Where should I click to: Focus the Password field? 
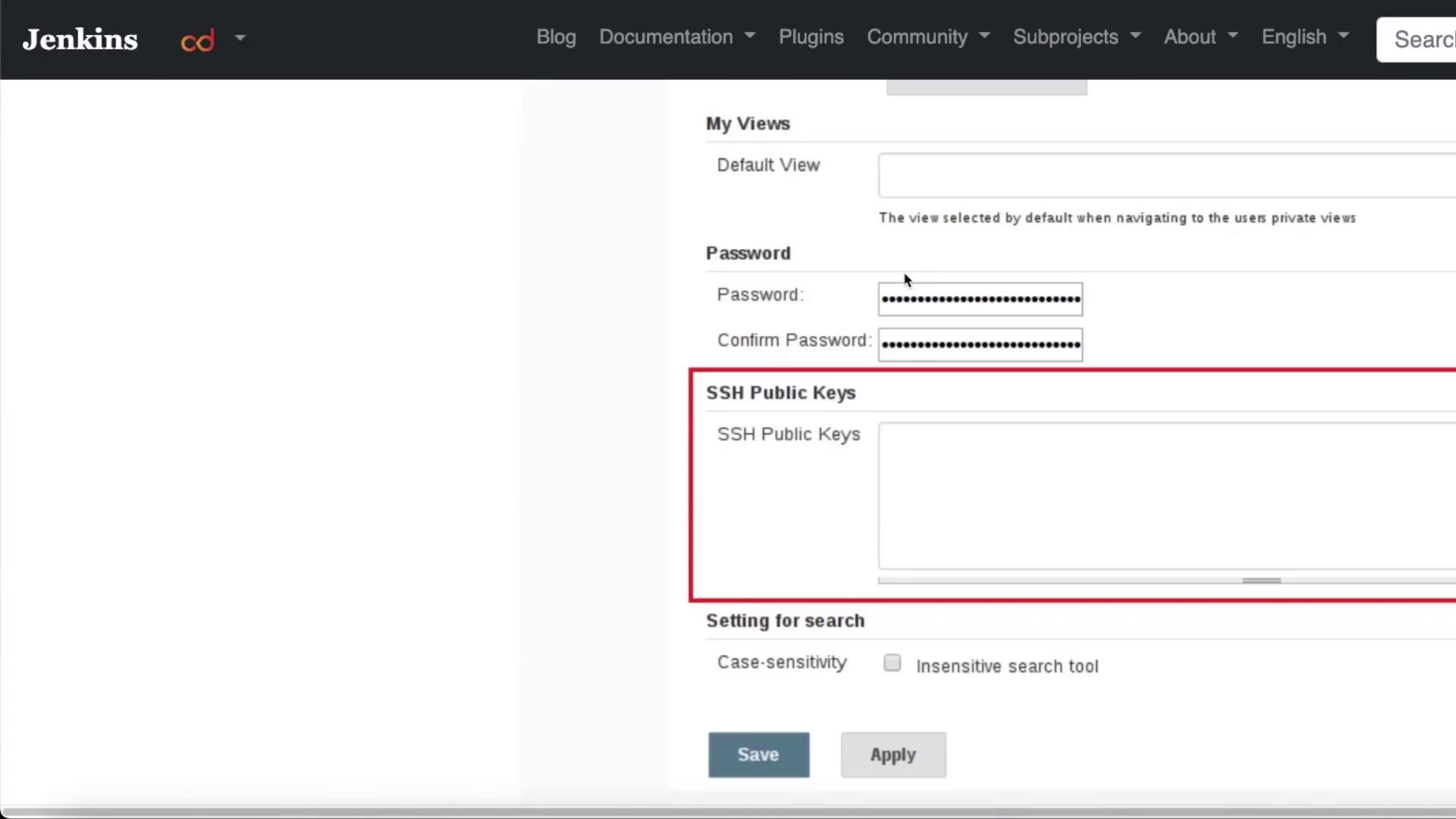click(x=980, y=300)
